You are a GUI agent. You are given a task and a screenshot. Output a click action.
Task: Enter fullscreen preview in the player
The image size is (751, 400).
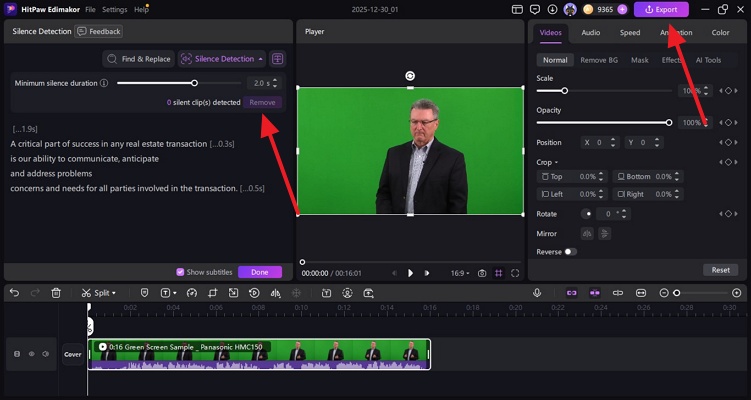(515, 273)
